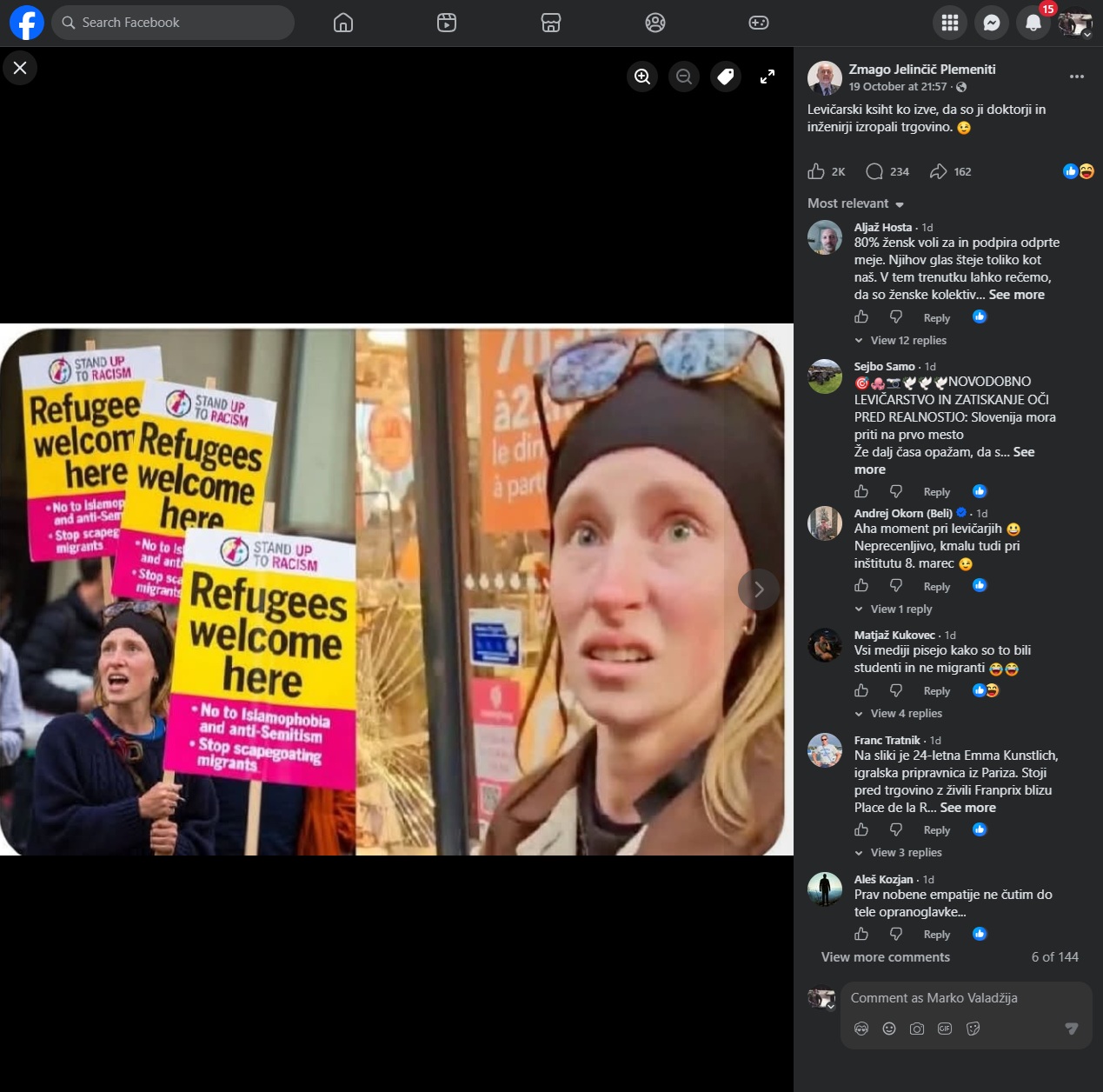Zoom in on the photo
Image resolution: width=1103 pixels, height=1092 pixels.
642,77
